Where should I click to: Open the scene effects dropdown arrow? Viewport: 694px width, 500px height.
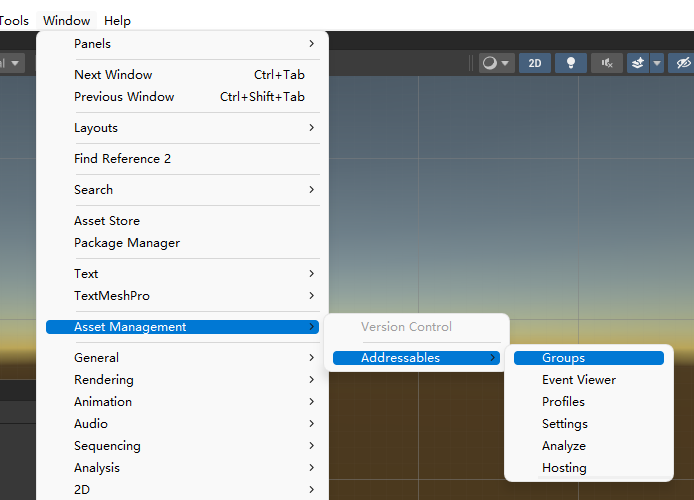(657, 63)
